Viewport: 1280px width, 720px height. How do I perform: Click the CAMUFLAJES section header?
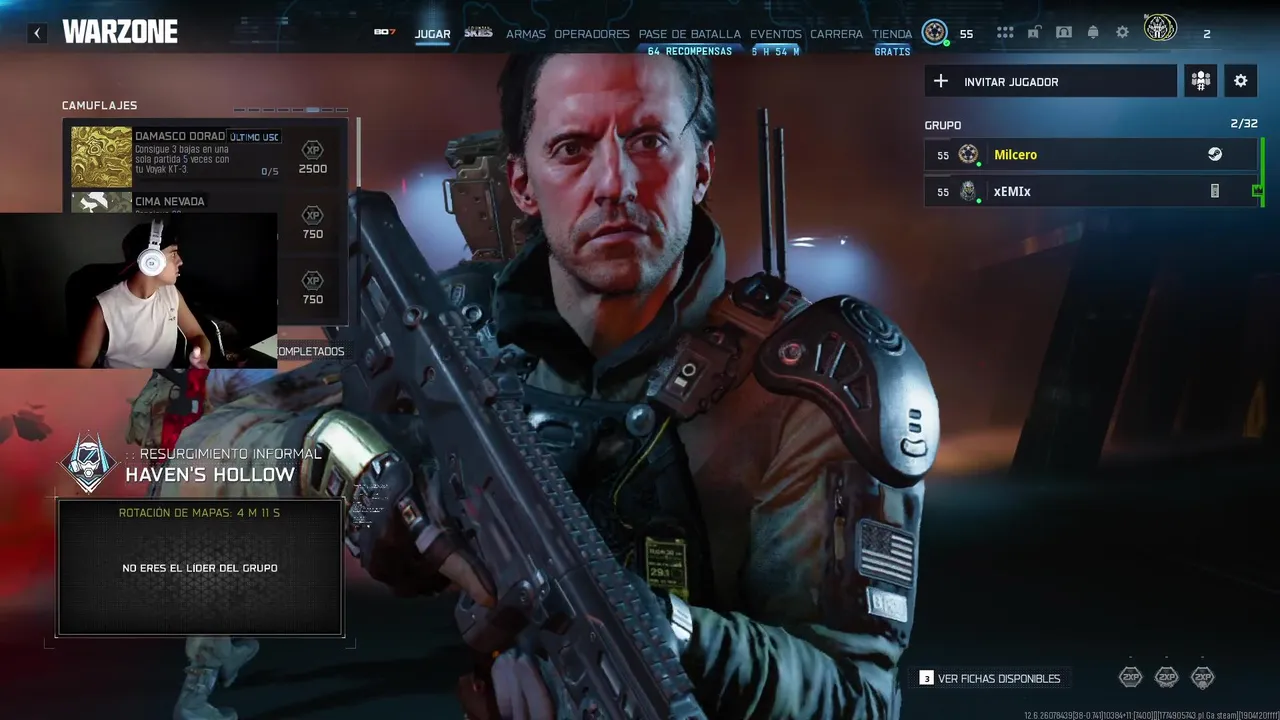(x=99, y=106)
